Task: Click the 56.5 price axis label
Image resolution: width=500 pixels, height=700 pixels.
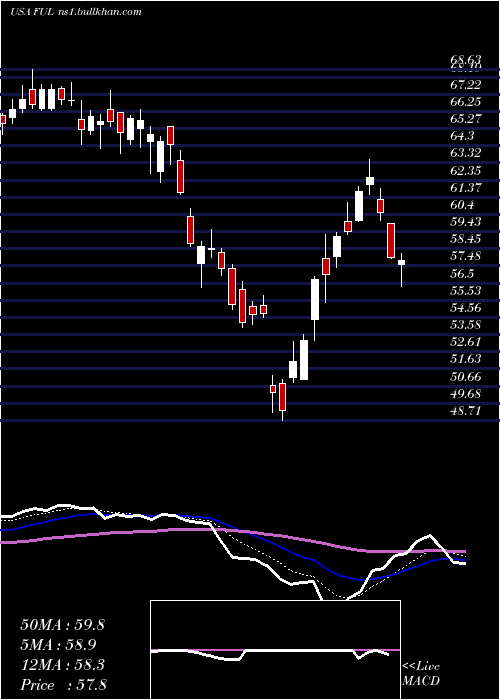Action: pyautogui.click(x=462, y=273)
